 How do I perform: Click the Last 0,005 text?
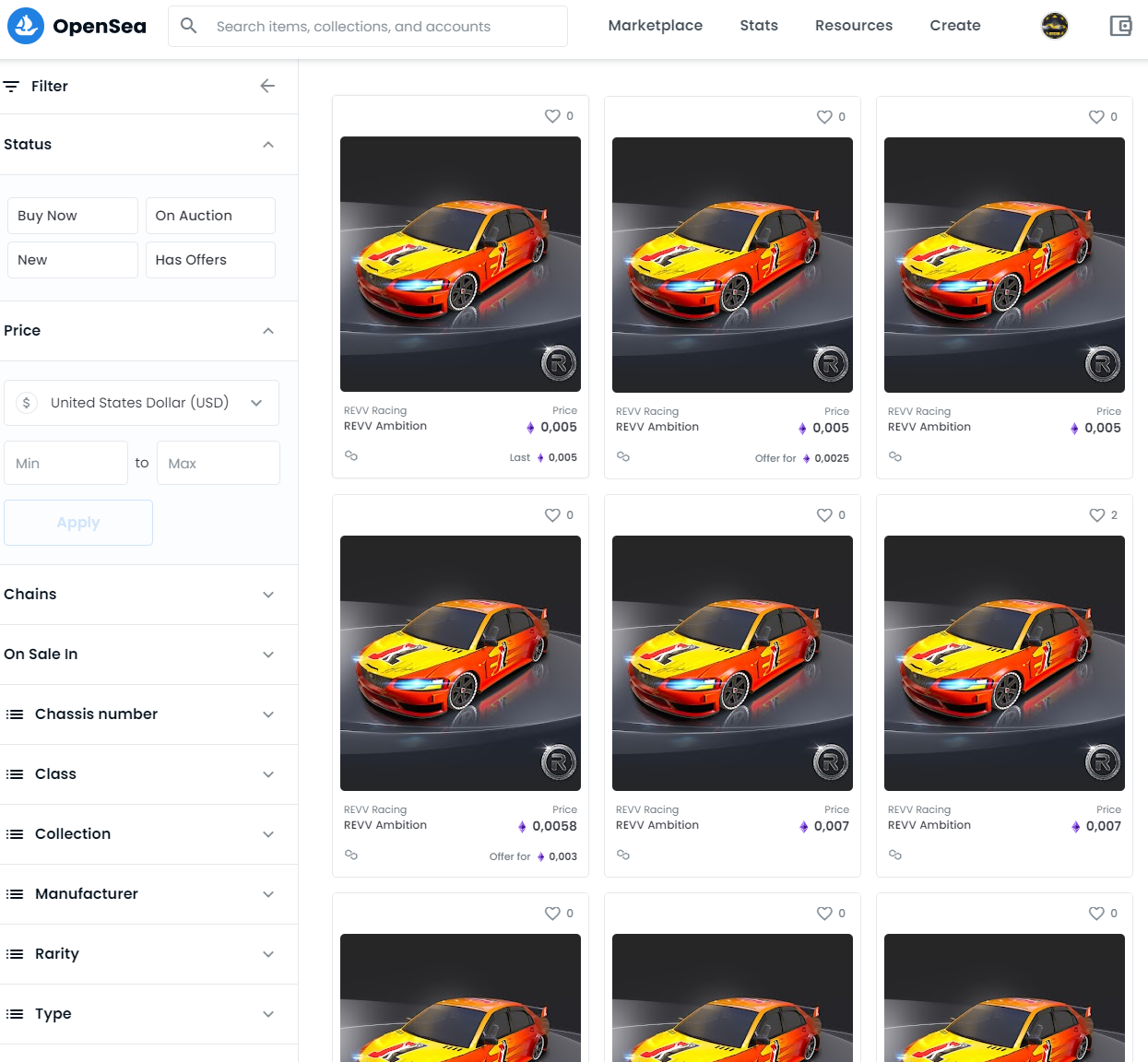[x=543, y=457]
